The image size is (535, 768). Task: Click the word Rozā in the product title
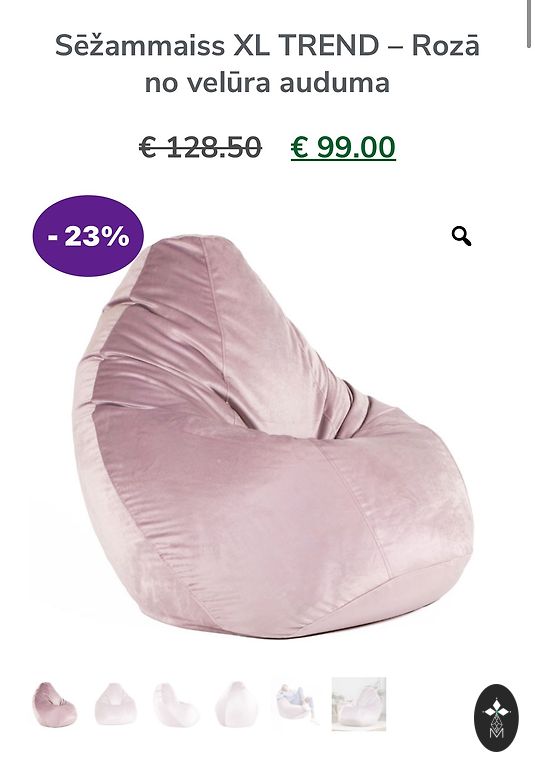pyautogui.click(x=445, y=46)
